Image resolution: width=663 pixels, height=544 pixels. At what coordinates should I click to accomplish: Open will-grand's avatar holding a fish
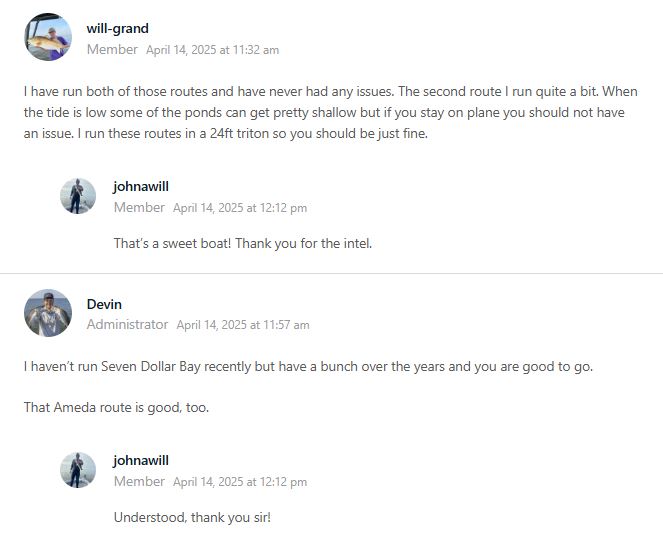[x=48, y=37]
